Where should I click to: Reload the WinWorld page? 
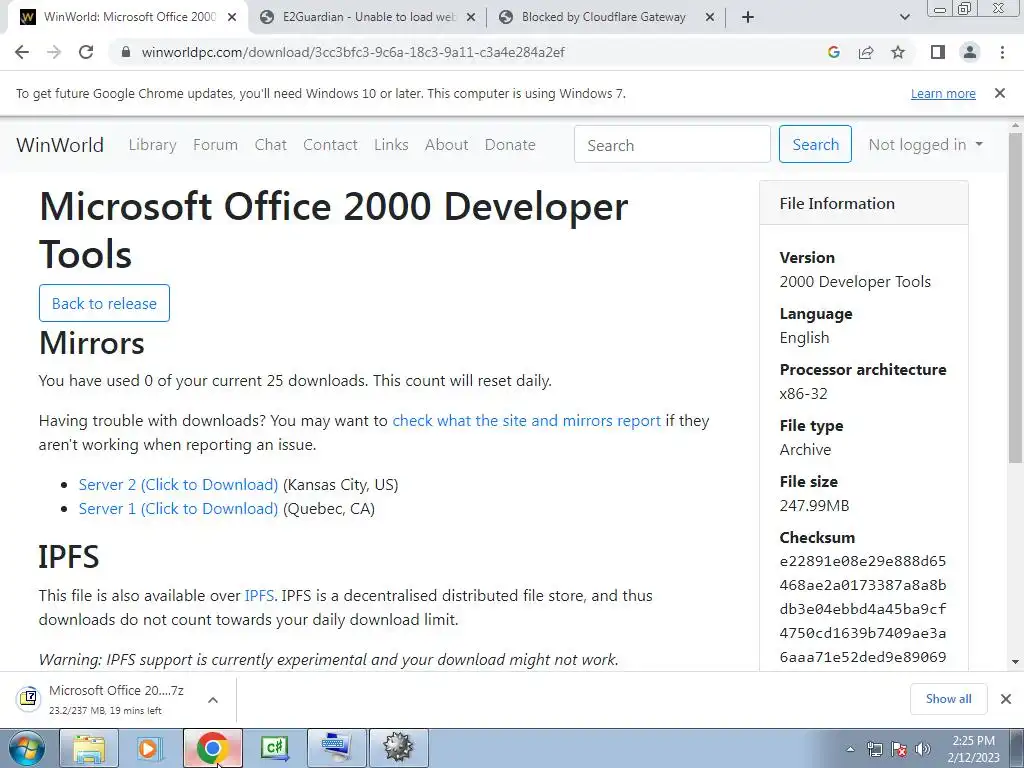[86, 52]
